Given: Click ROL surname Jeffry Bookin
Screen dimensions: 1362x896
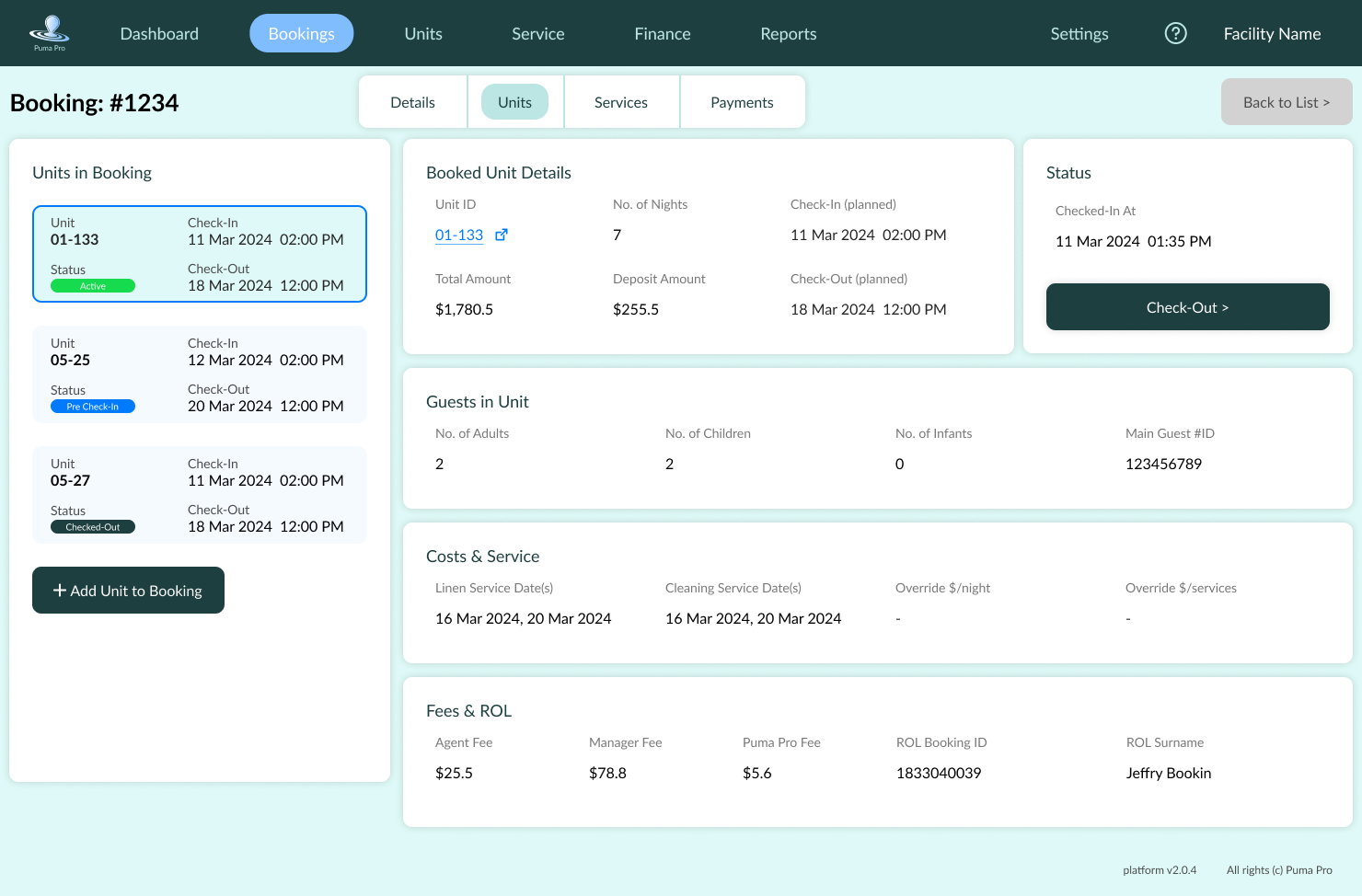Looking at the screenshot, I should [x=1169, y=774].
